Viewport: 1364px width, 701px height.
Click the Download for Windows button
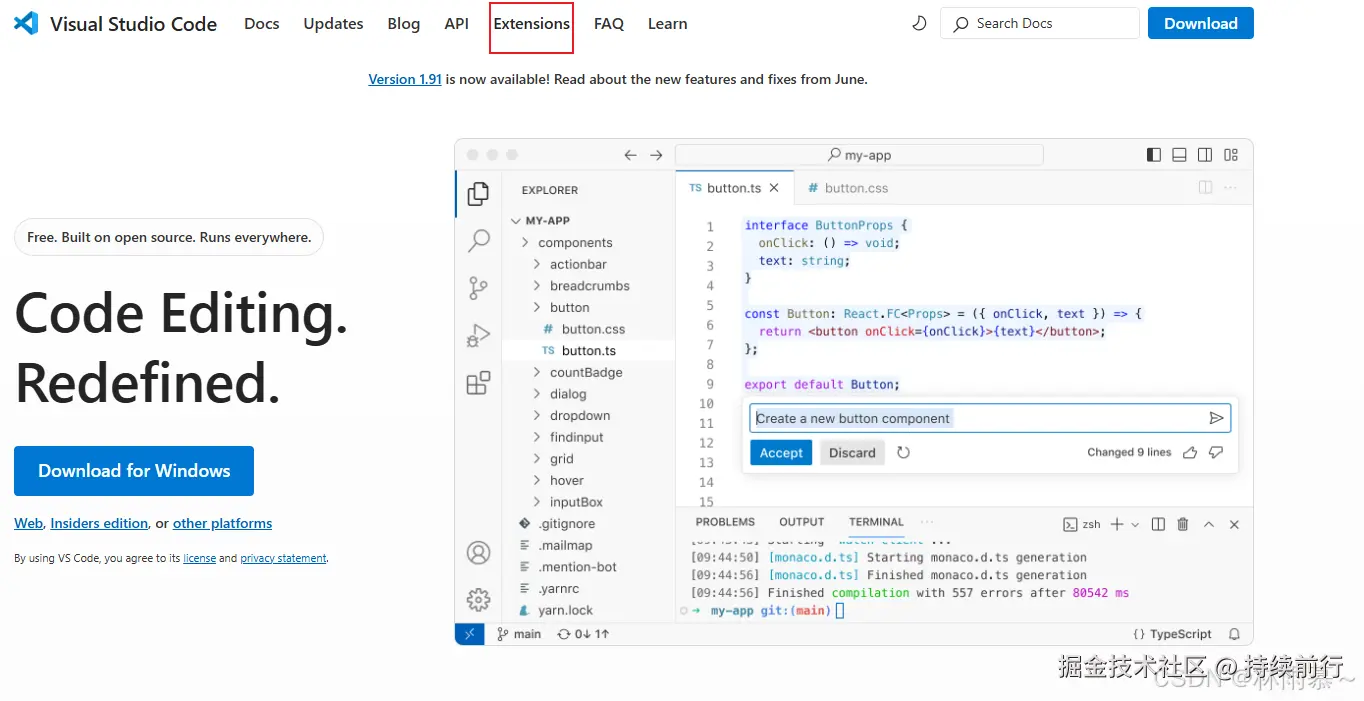(x=134, y=471)
